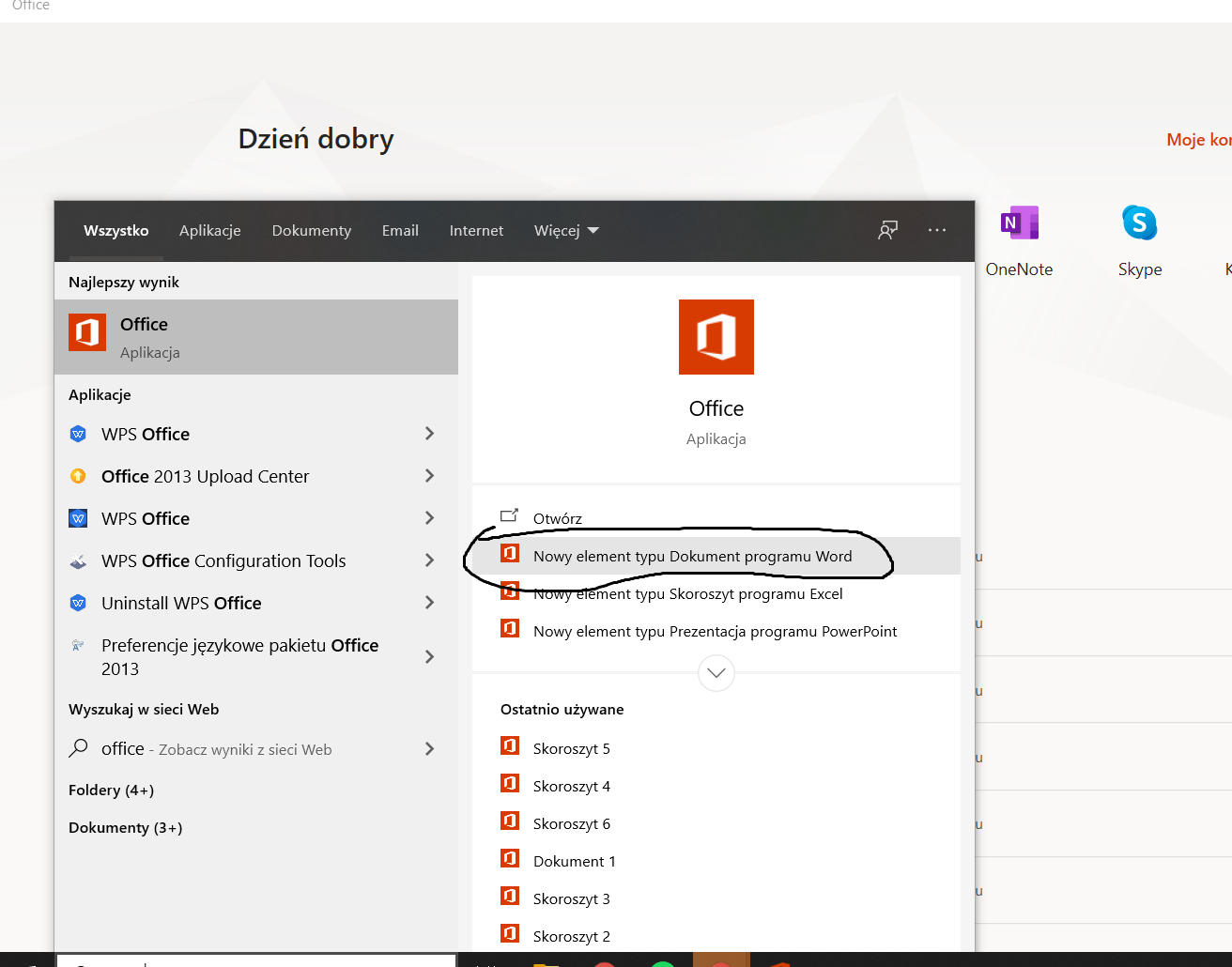Expand more actions with the round chevron
Screen dimensions: 1232x967
(716, 672)
